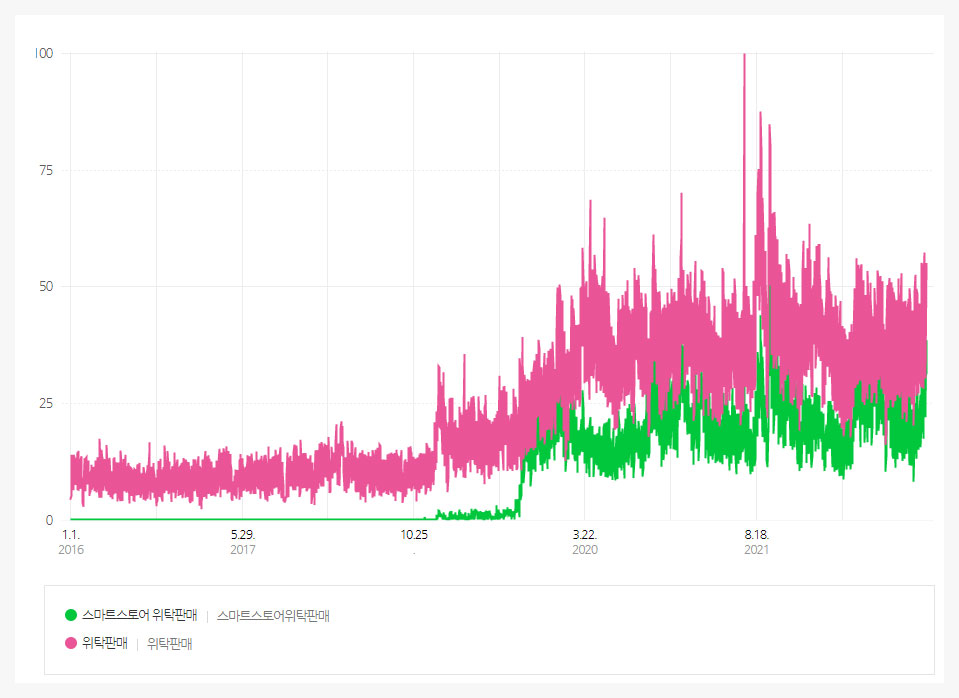The height and width of the screenshot is (698, 959).
Task: Click the 25 label on the y-axis
Action: tap(46, 403)
